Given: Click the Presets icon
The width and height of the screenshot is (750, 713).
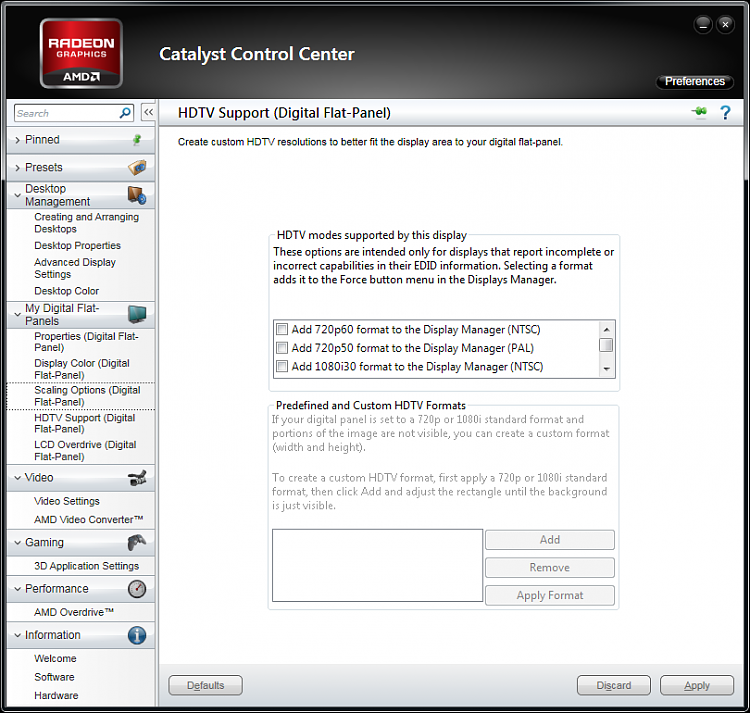Looking at the screenshot, I should click(x=137, y=167).
